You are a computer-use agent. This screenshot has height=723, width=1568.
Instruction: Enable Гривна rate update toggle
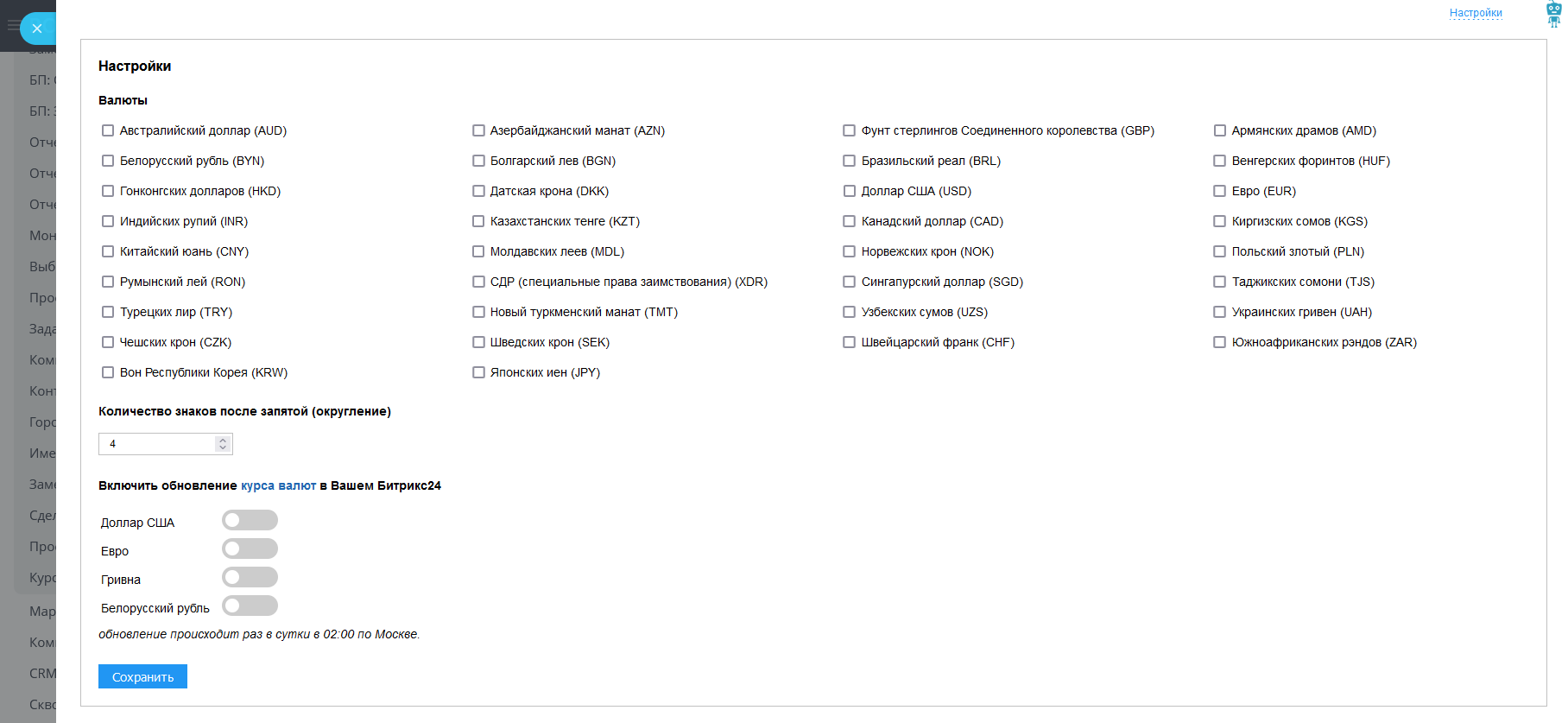click(250, 577)
